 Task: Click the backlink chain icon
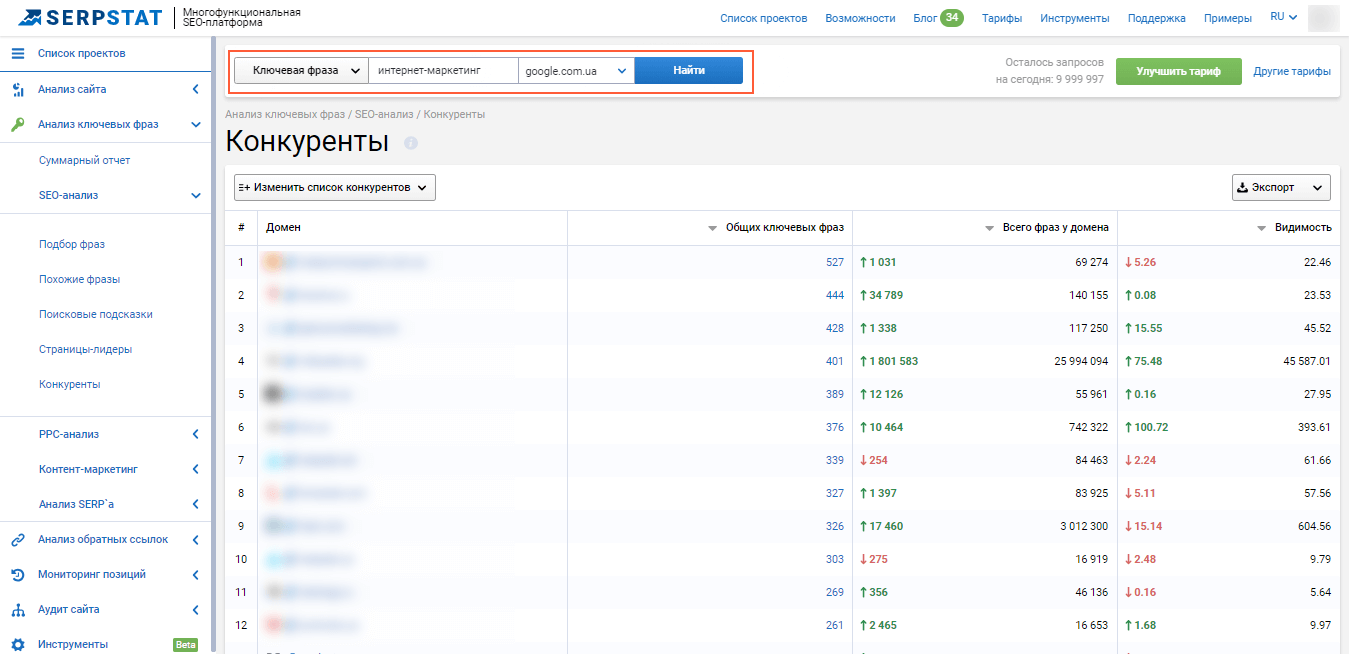[17, 540]
